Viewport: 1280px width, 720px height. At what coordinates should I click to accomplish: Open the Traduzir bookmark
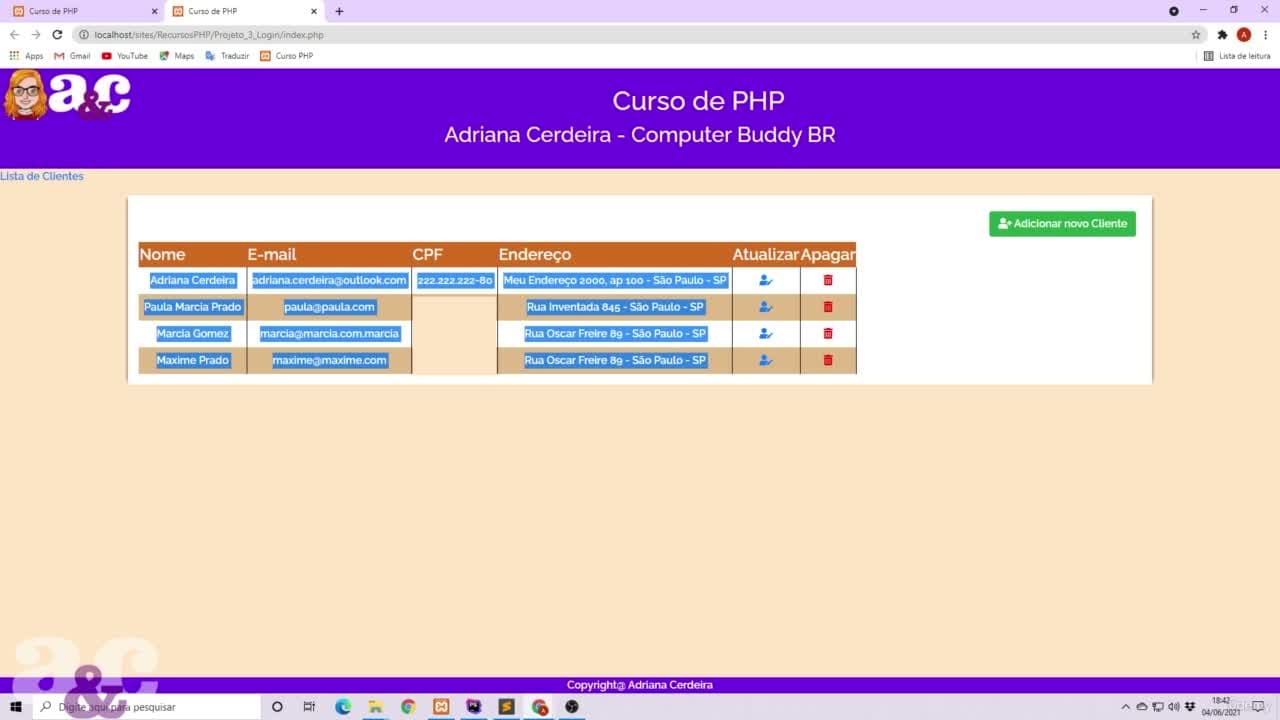227,56
